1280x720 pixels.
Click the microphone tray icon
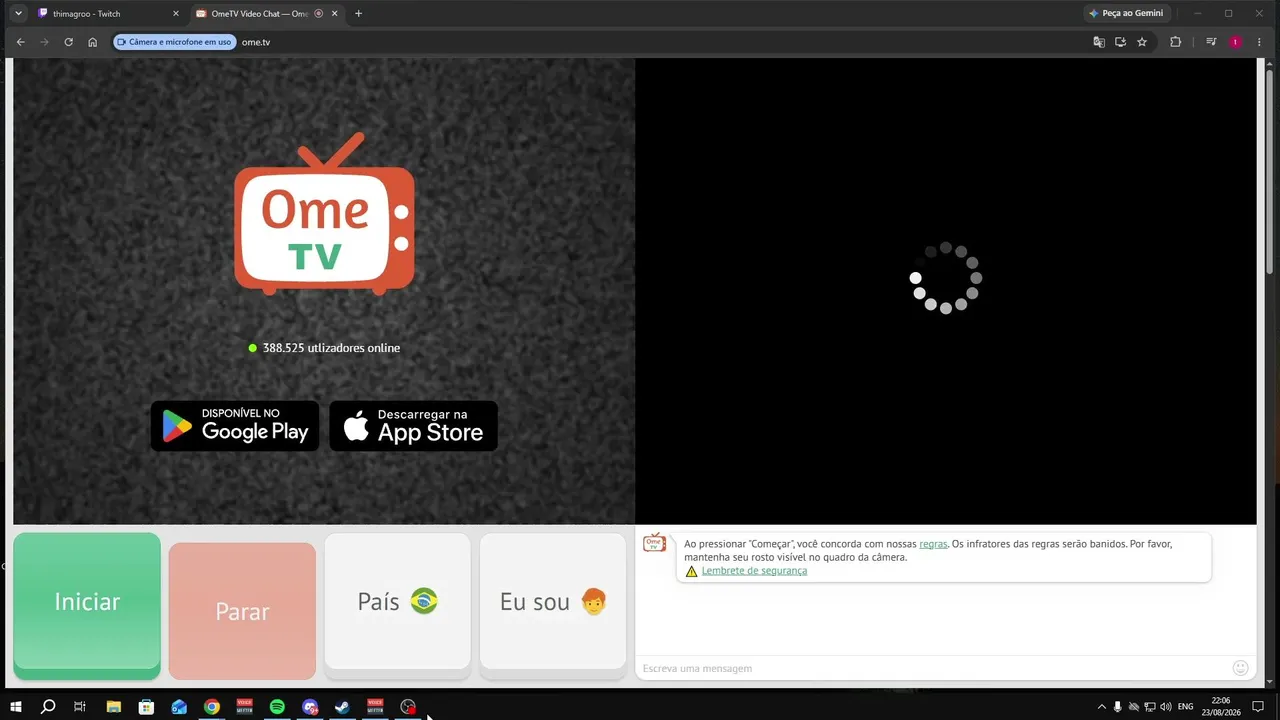[1117, 706]
